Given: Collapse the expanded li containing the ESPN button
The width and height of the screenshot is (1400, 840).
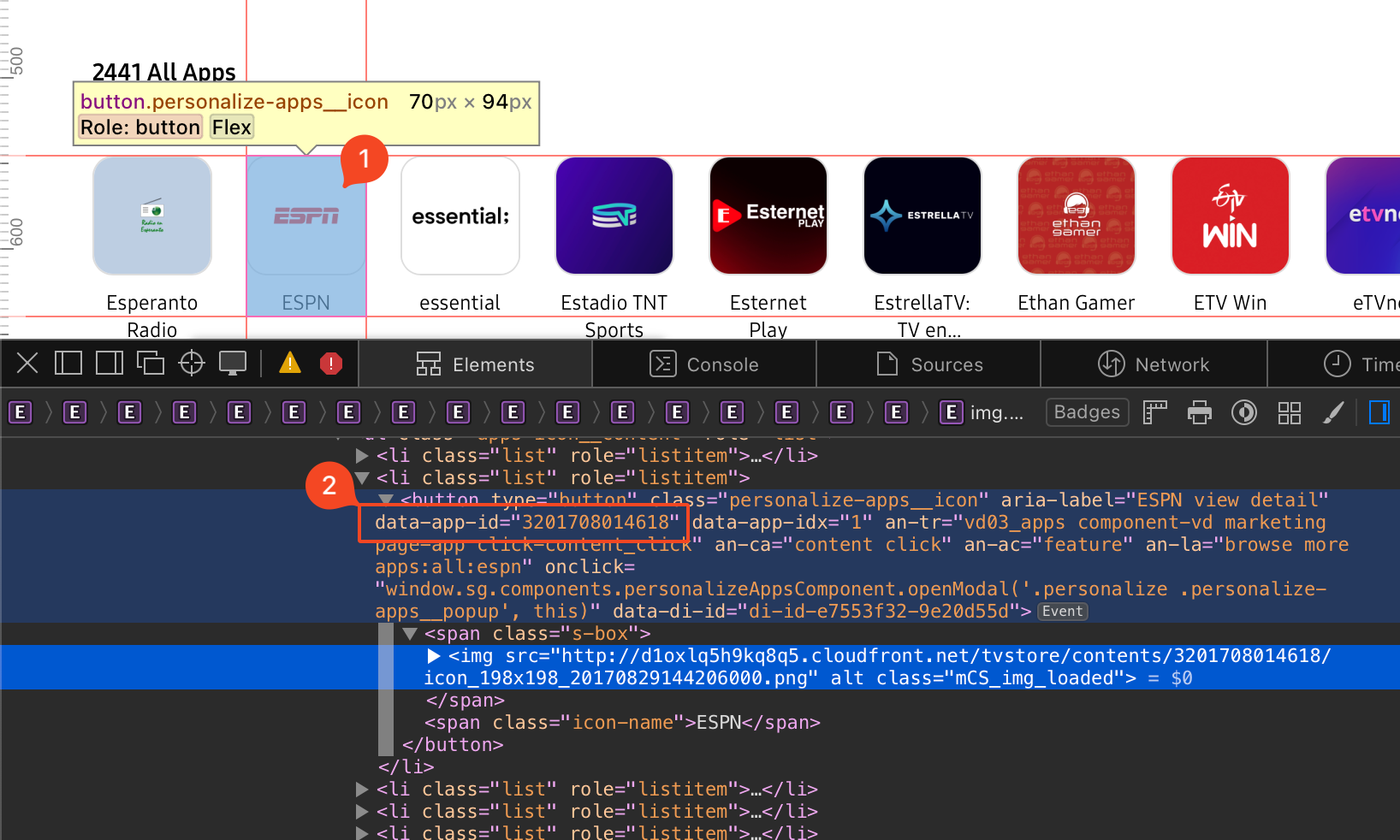Looking at the screenshot, I should click(362, 478).
